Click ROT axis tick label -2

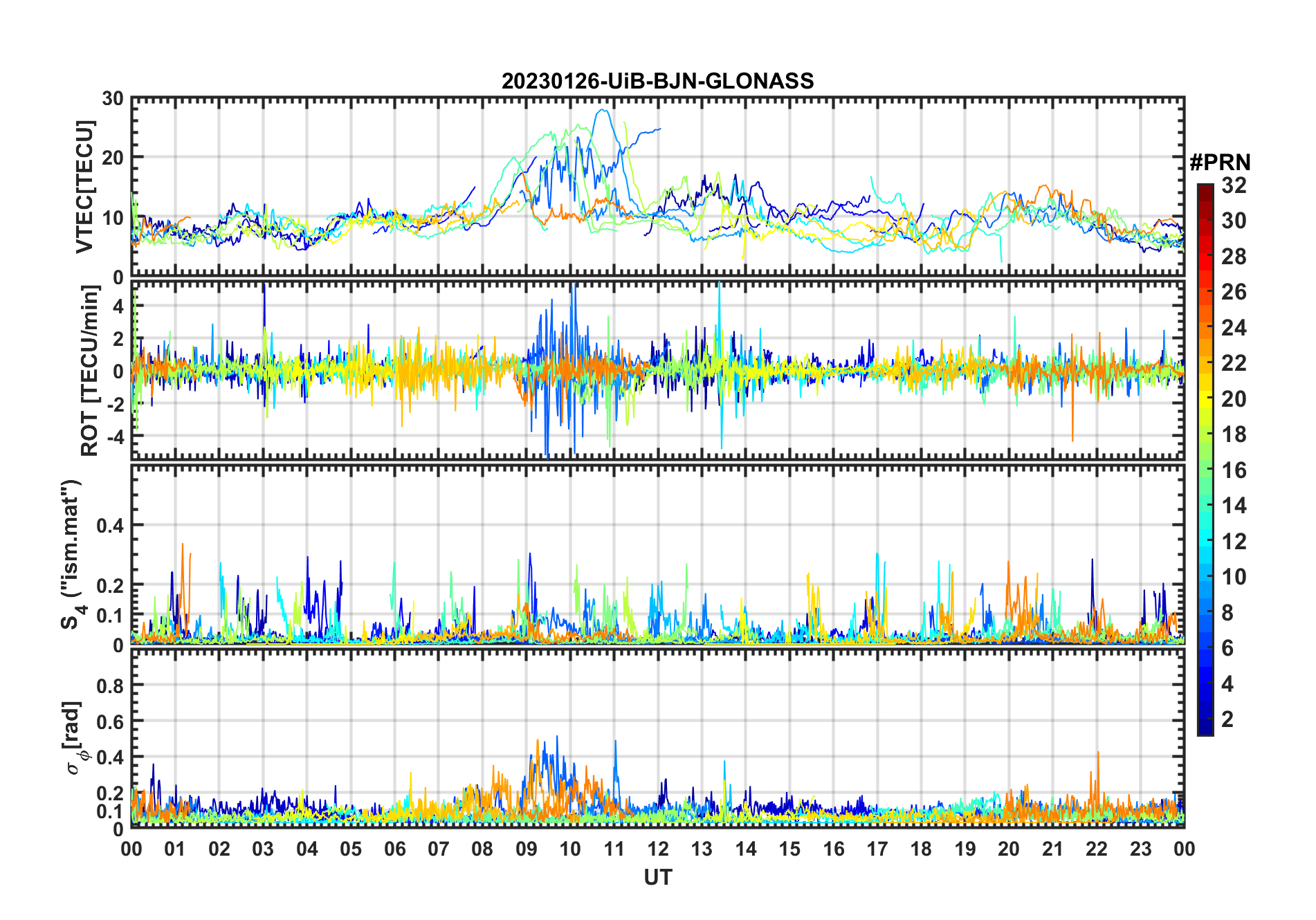pos(114,405)
